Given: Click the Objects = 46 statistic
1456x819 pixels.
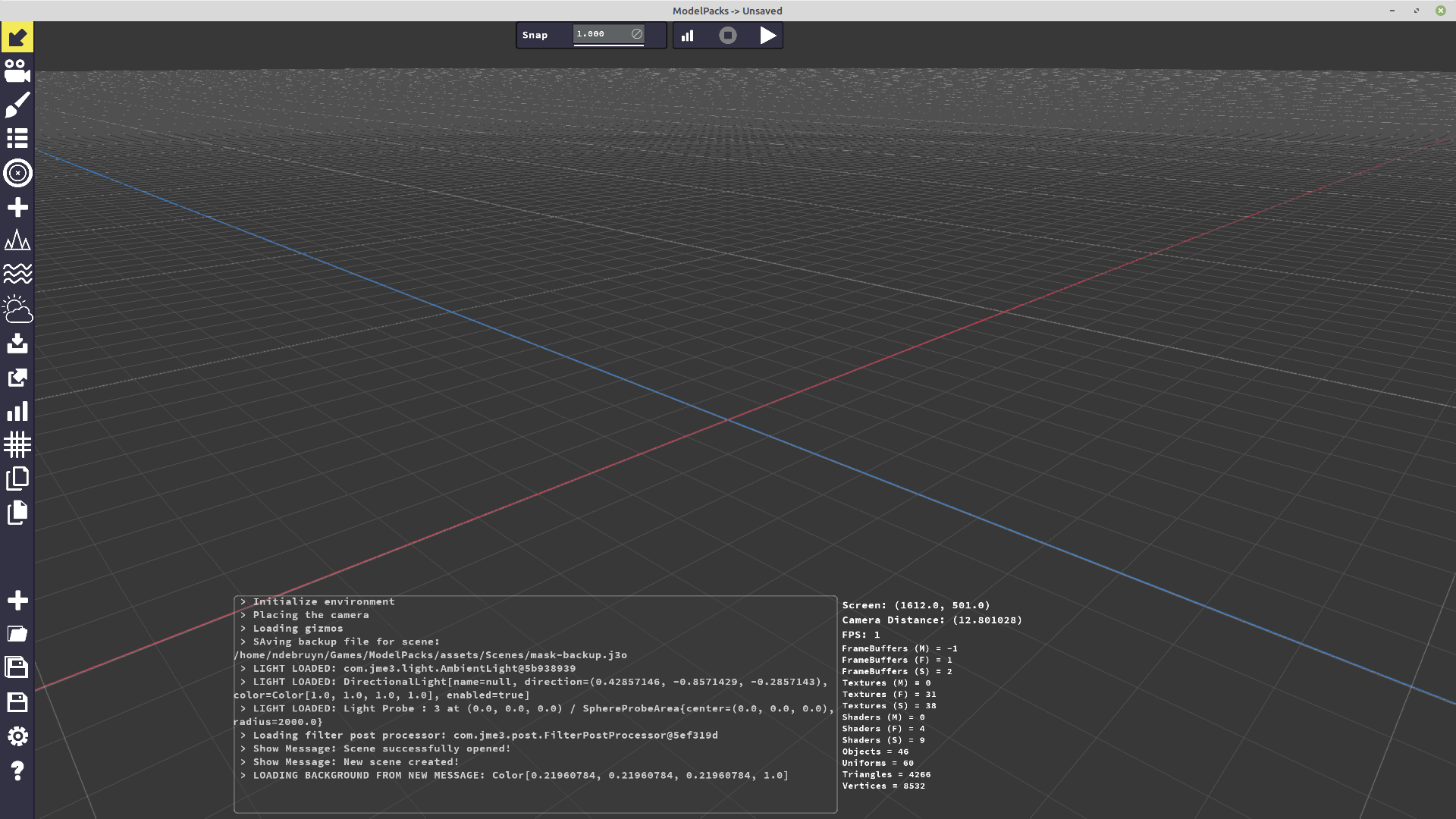Looking at the screenshot, I should (x=875, y=752).
